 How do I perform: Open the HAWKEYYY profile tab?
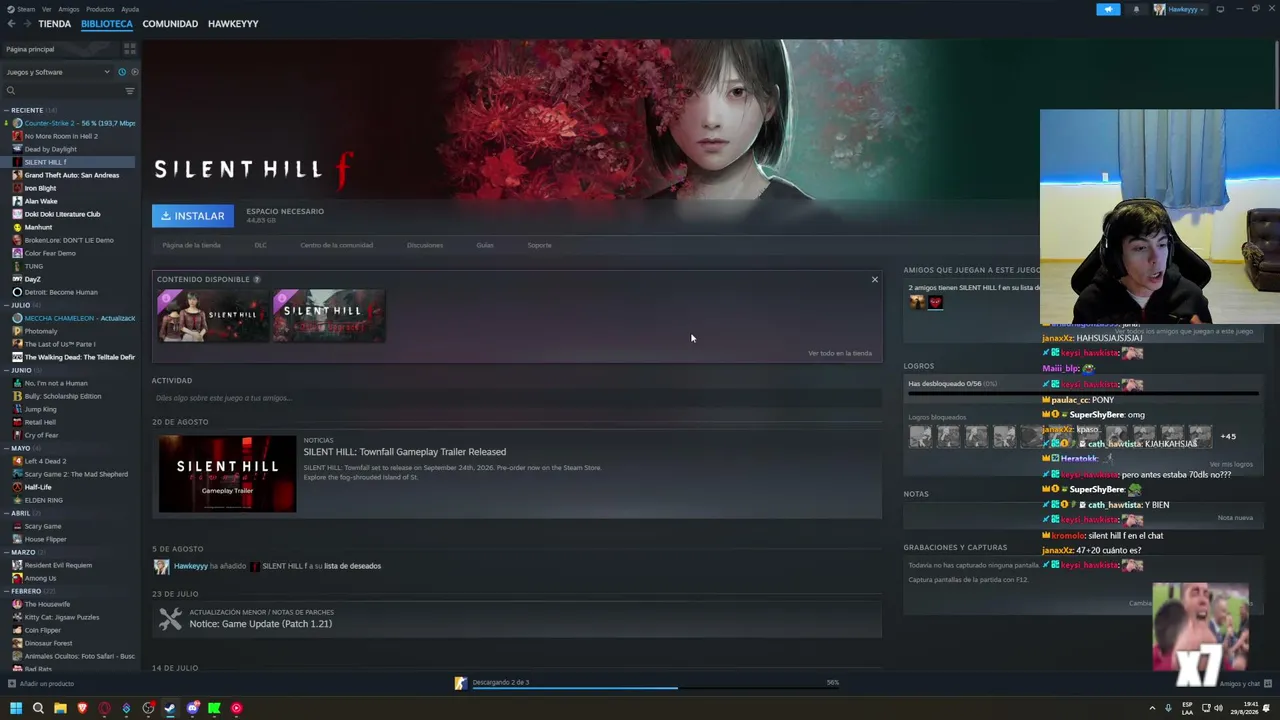pos(233,24)
